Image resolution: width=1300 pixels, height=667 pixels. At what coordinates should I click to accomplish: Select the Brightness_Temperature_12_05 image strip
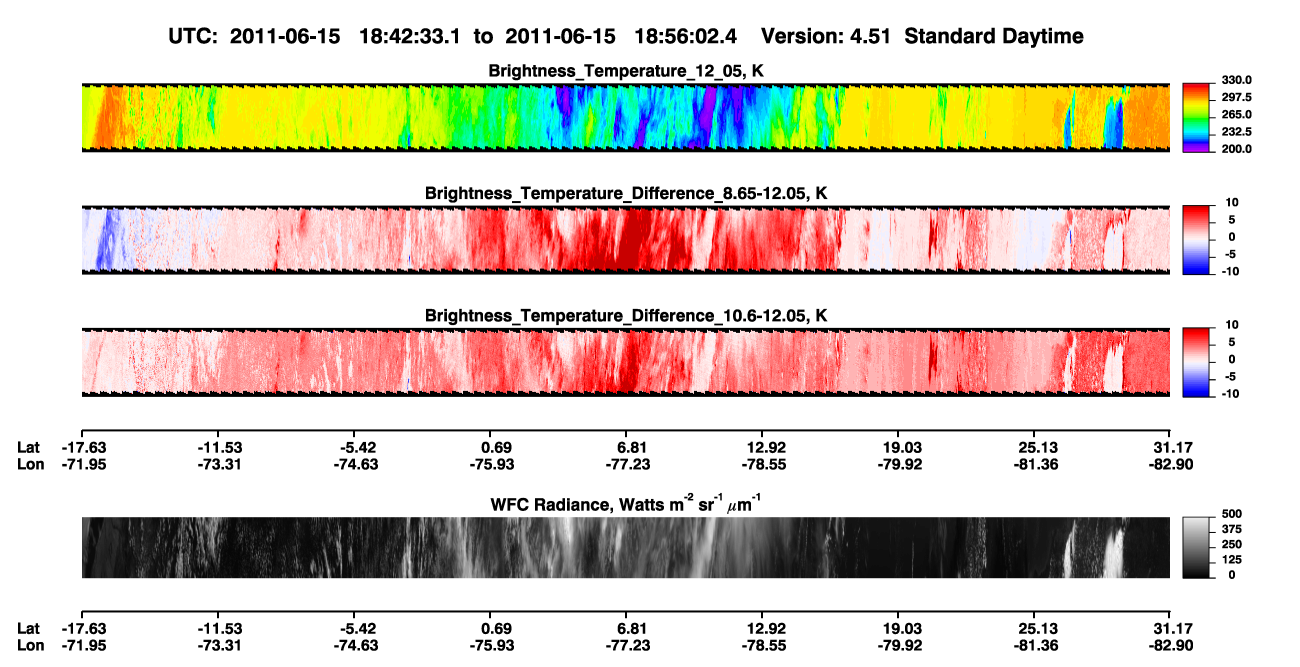(x=625, y=117)
